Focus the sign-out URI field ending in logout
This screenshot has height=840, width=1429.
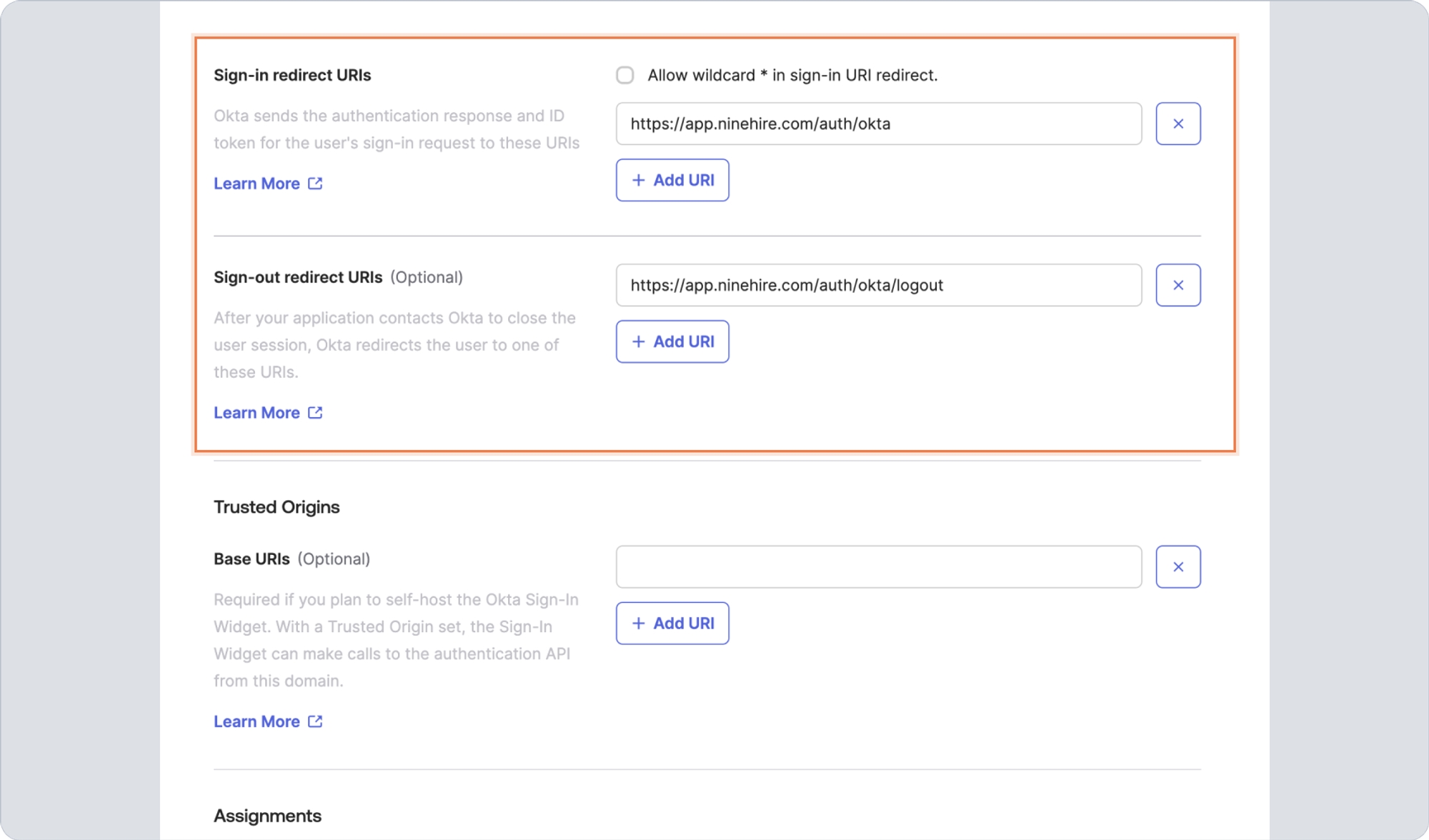pyautogui.click(x=878, y=285)
